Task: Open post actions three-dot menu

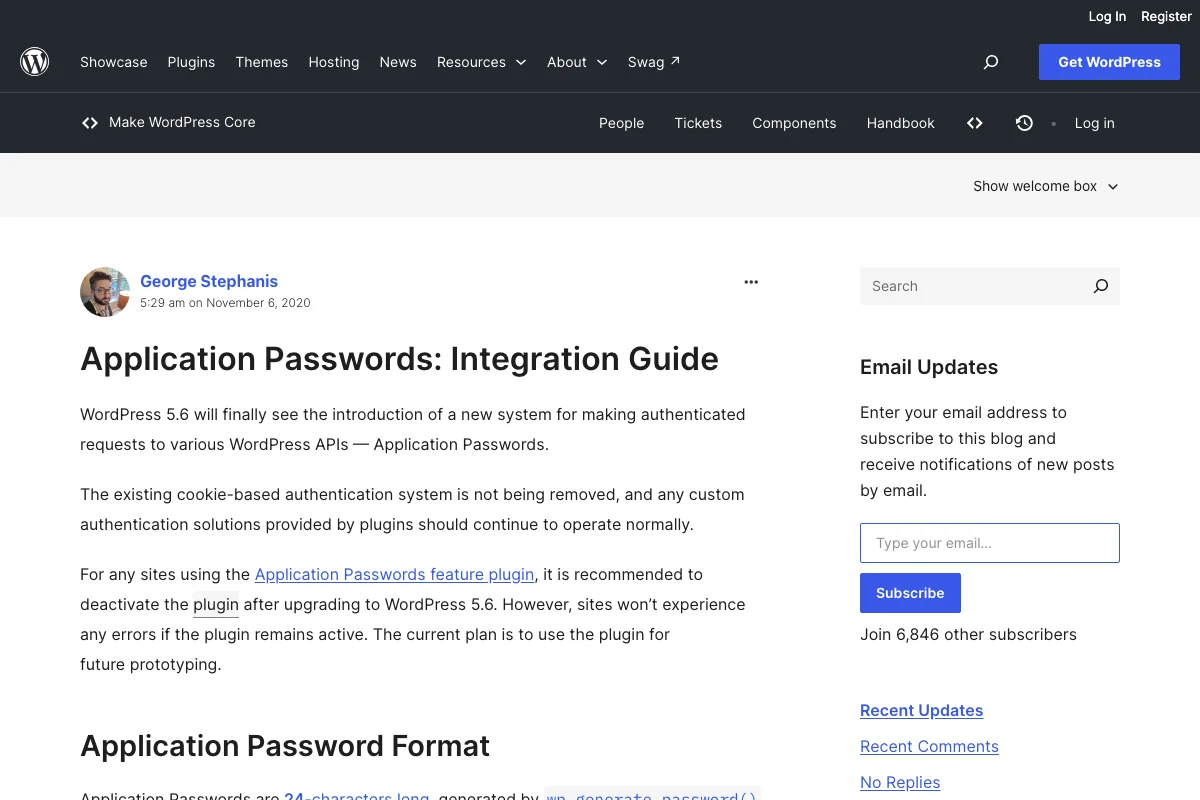Action: 751,282
